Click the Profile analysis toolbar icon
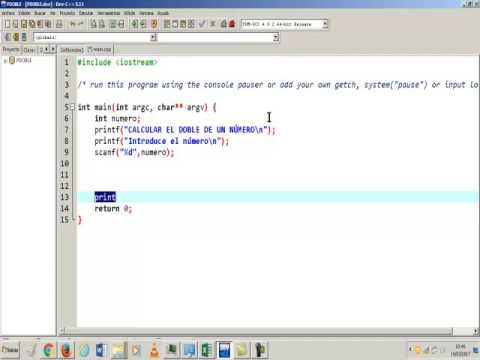The width and height of the screenshot is (480, 360). [223, 24]
